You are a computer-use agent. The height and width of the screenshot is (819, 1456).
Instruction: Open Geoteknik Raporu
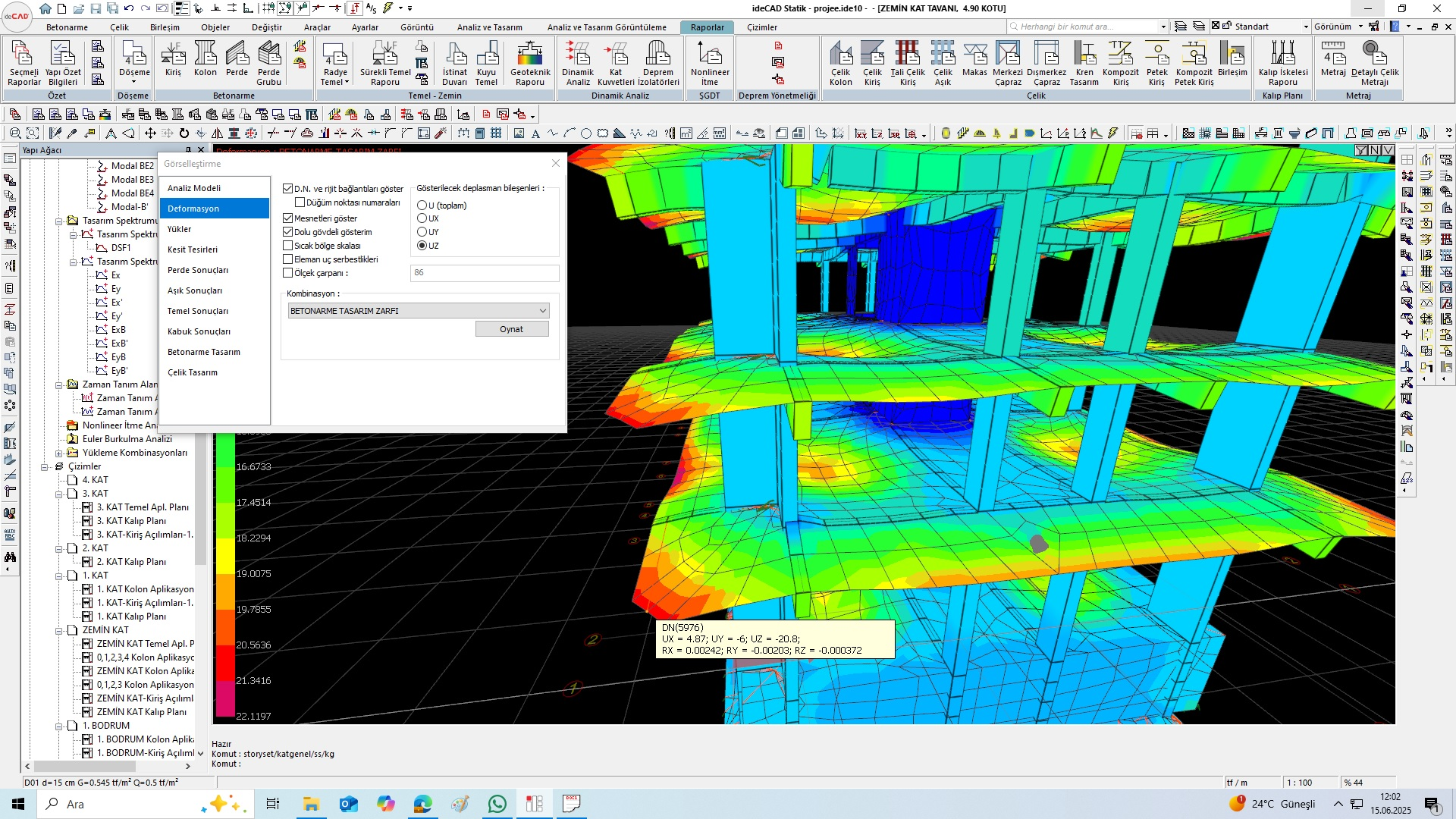530,63
